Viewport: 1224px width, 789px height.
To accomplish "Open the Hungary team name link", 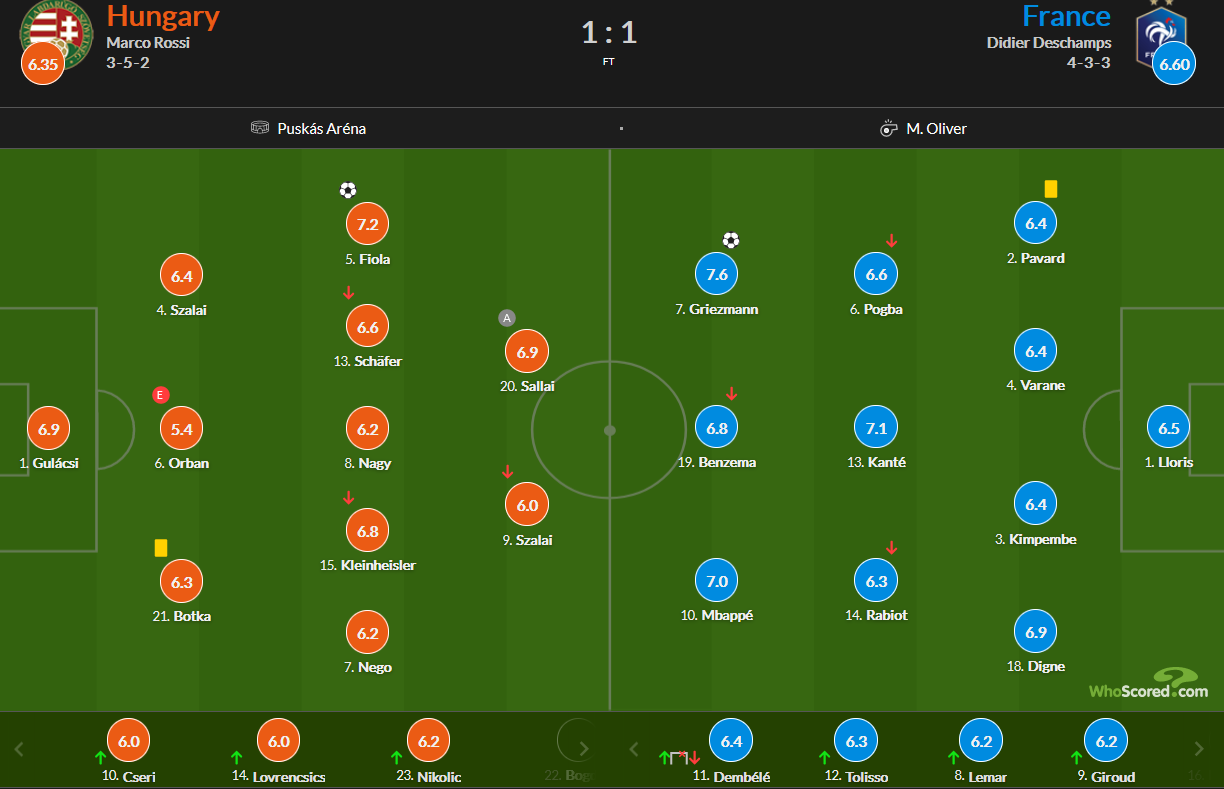I will 163,16.
